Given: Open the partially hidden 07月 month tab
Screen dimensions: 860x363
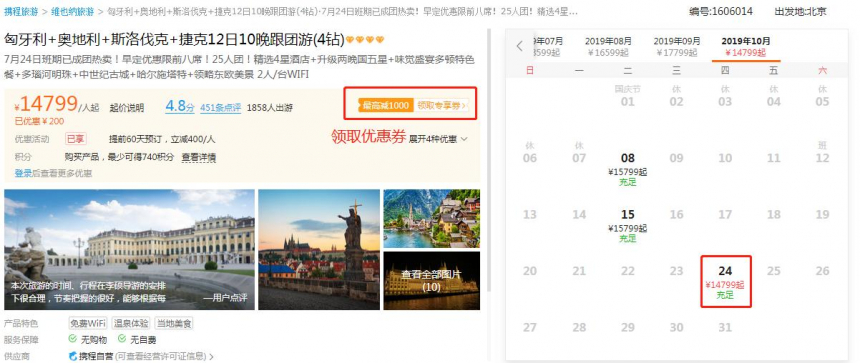Looking at the screenshot, I should pos(548,47).
